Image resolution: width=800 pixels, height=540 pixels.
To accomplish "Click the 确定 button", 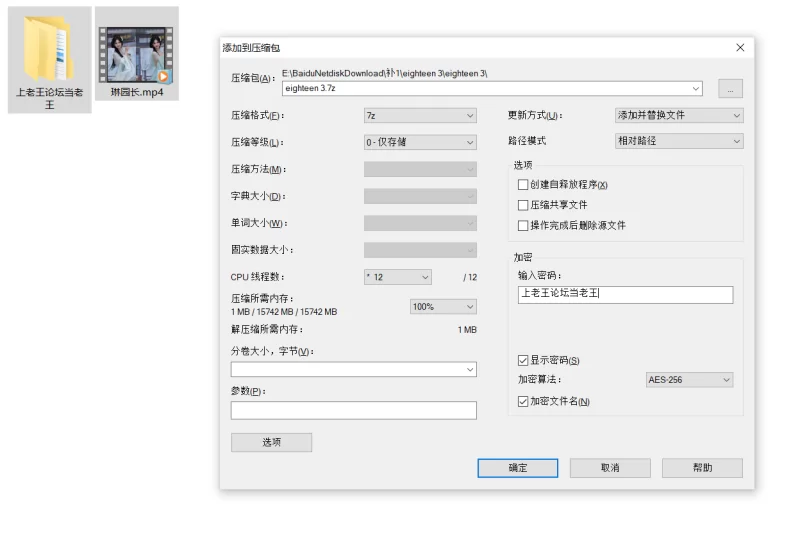I will 517,468.
